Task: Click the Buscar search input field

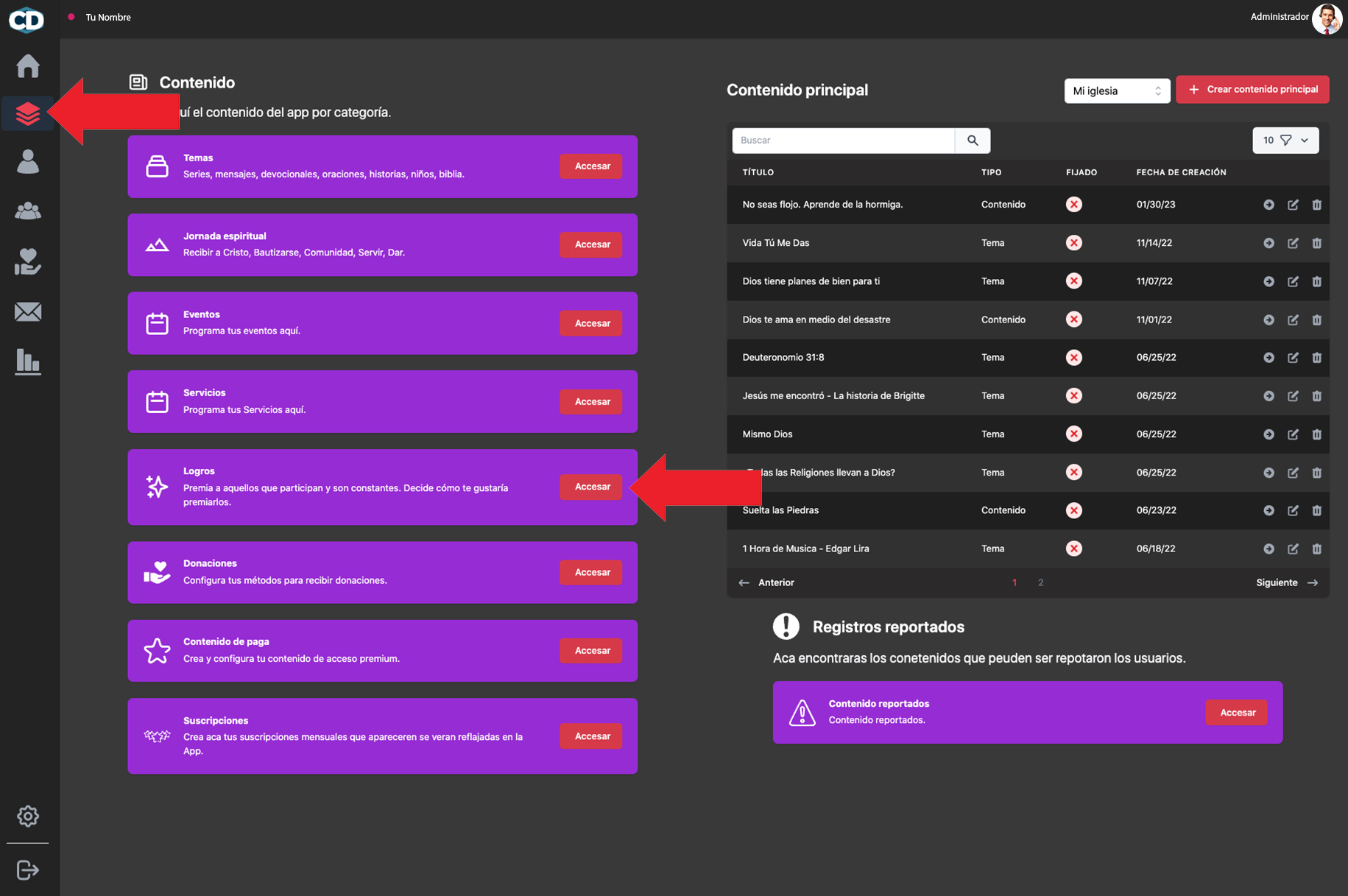Action: pos(843,140)
